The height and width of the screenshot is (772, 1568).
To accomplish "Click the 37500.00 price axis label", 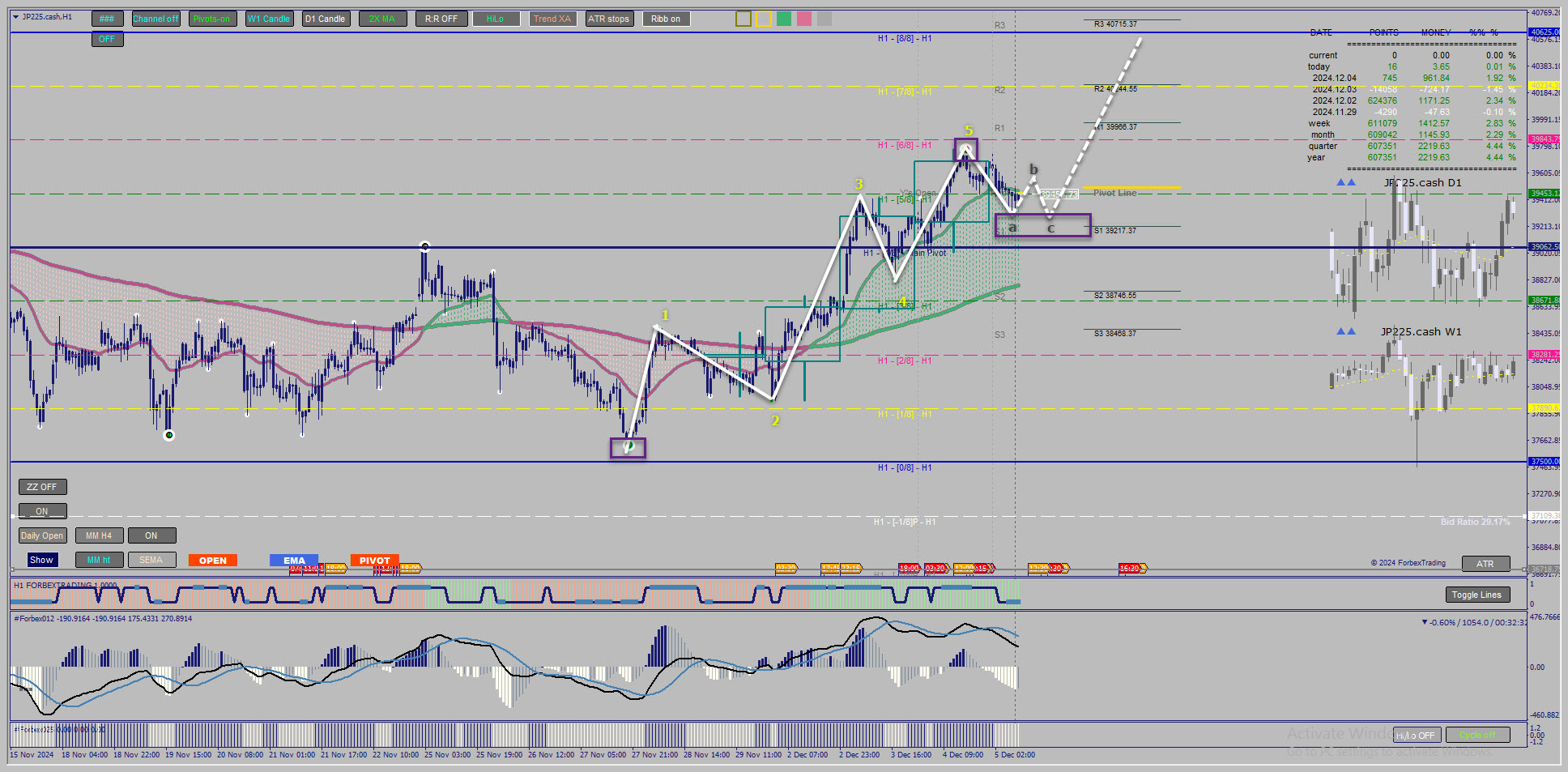I will pyautogui.click(x=1544, y=462).
